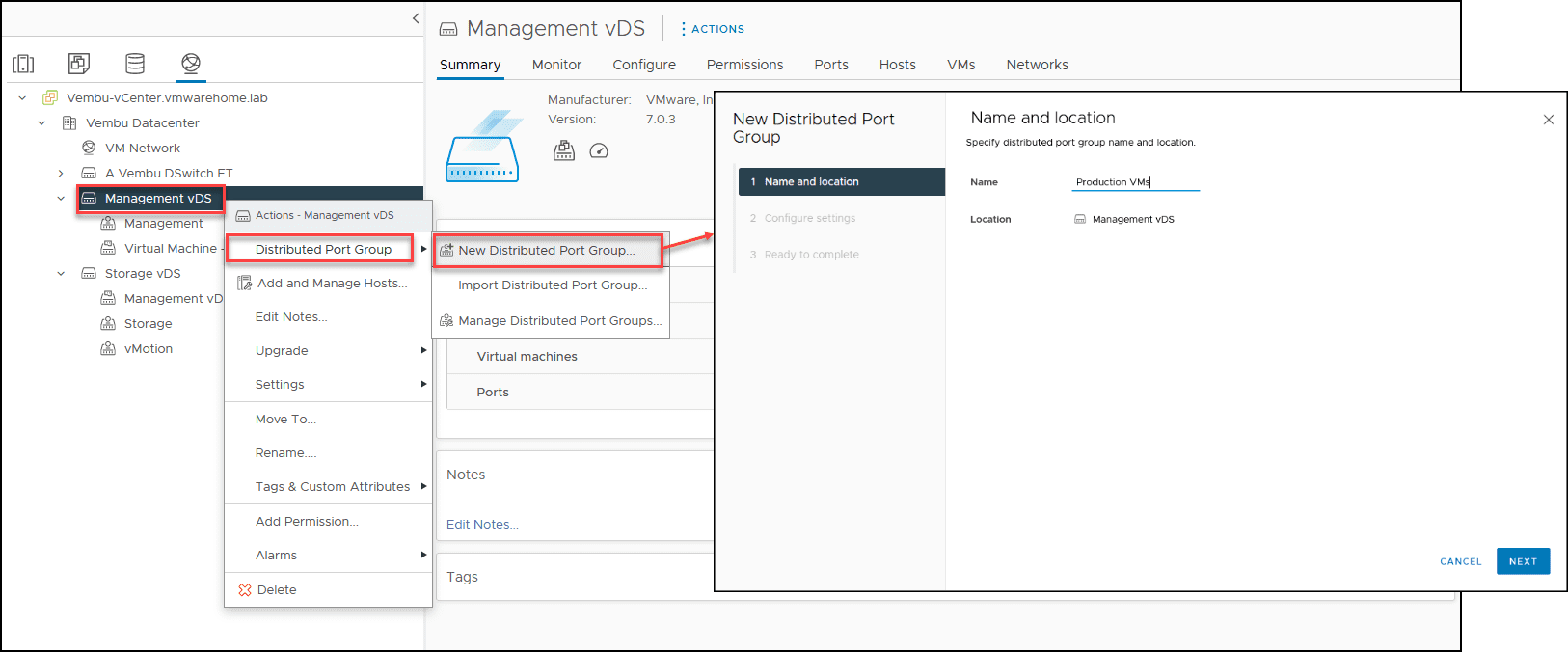Open the Storage inventory icon

(x=135, y=64)
